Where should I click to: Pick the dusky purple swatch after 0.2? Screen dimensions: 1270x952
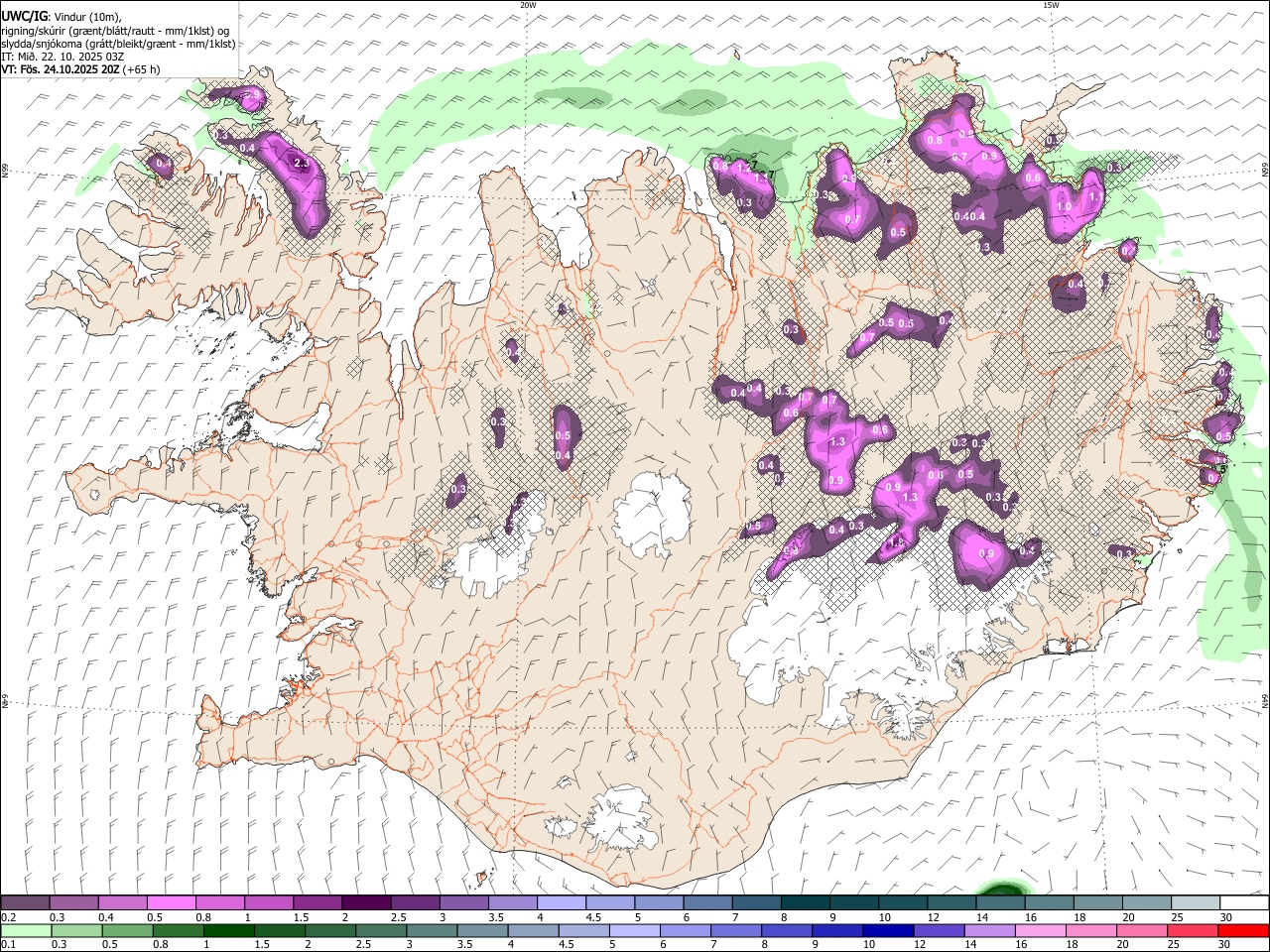(x=25, y=903)
